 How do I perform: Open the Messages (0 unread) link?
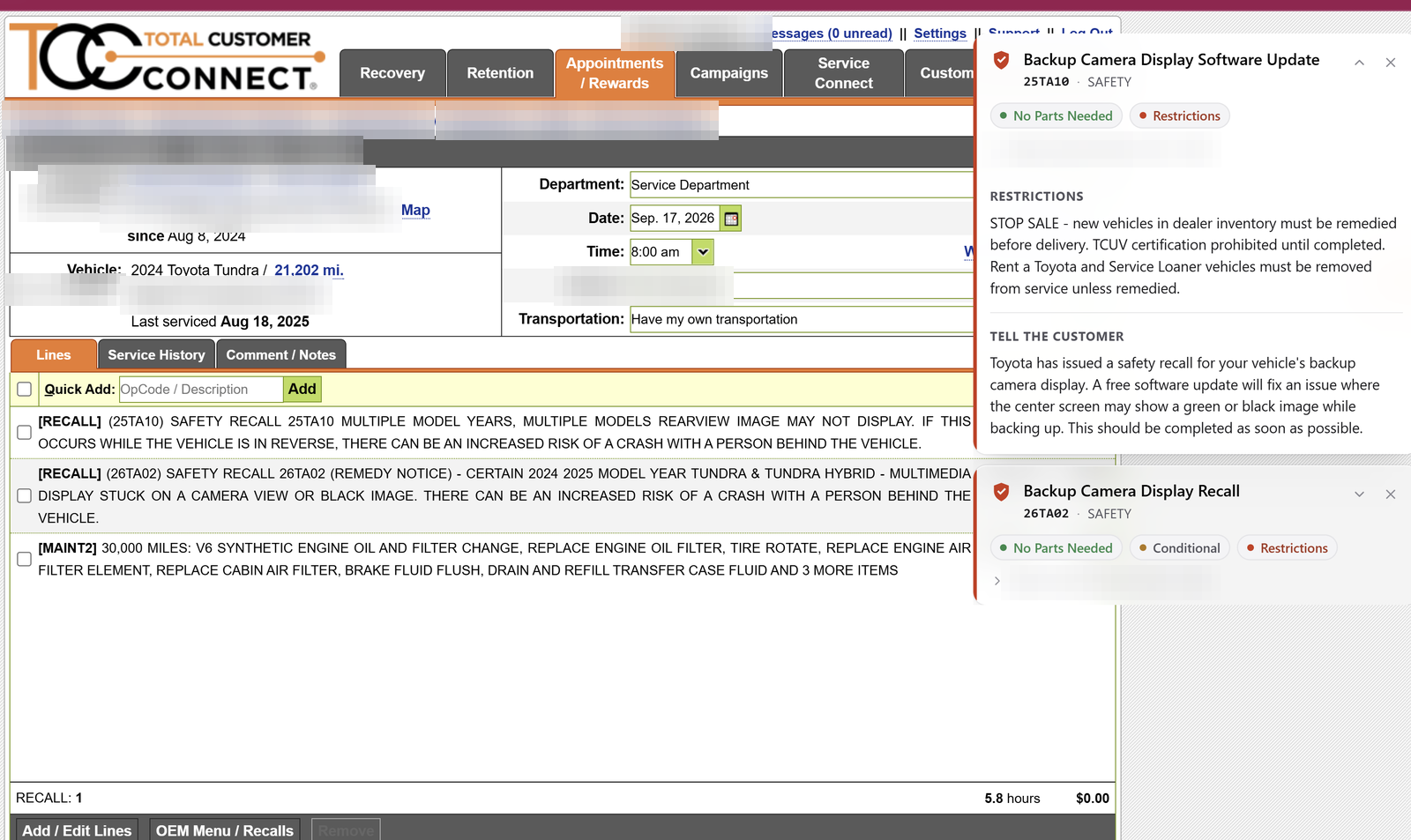pos(832,33)
